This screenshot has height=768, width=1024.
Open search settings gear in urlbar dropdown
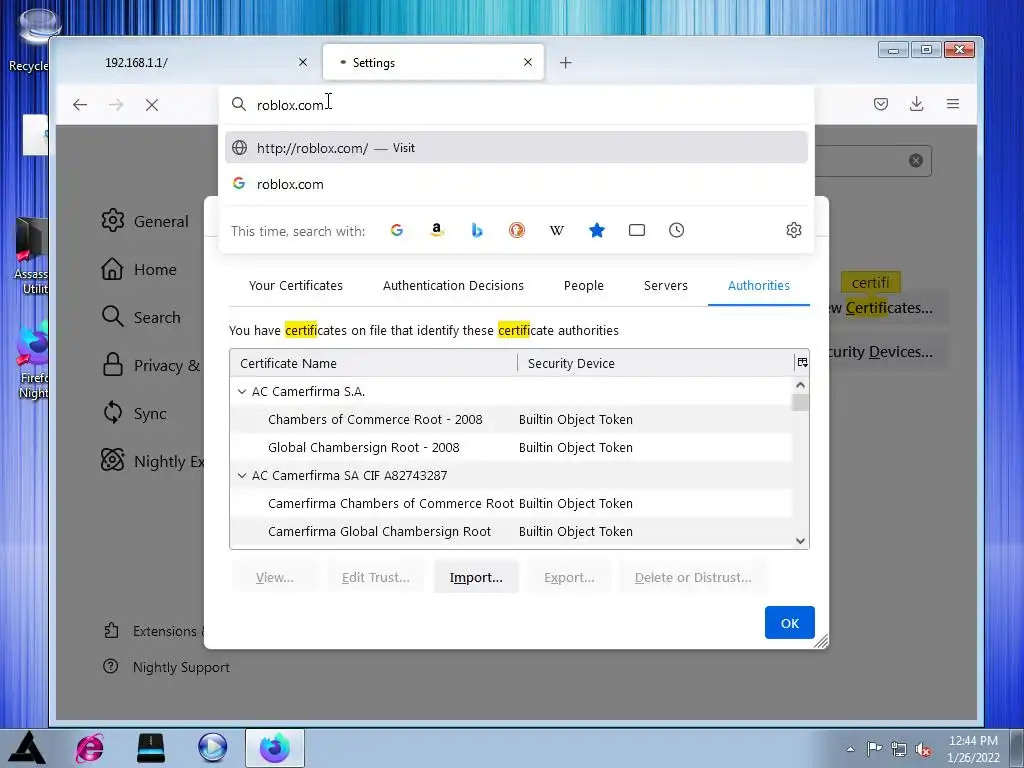793,230
